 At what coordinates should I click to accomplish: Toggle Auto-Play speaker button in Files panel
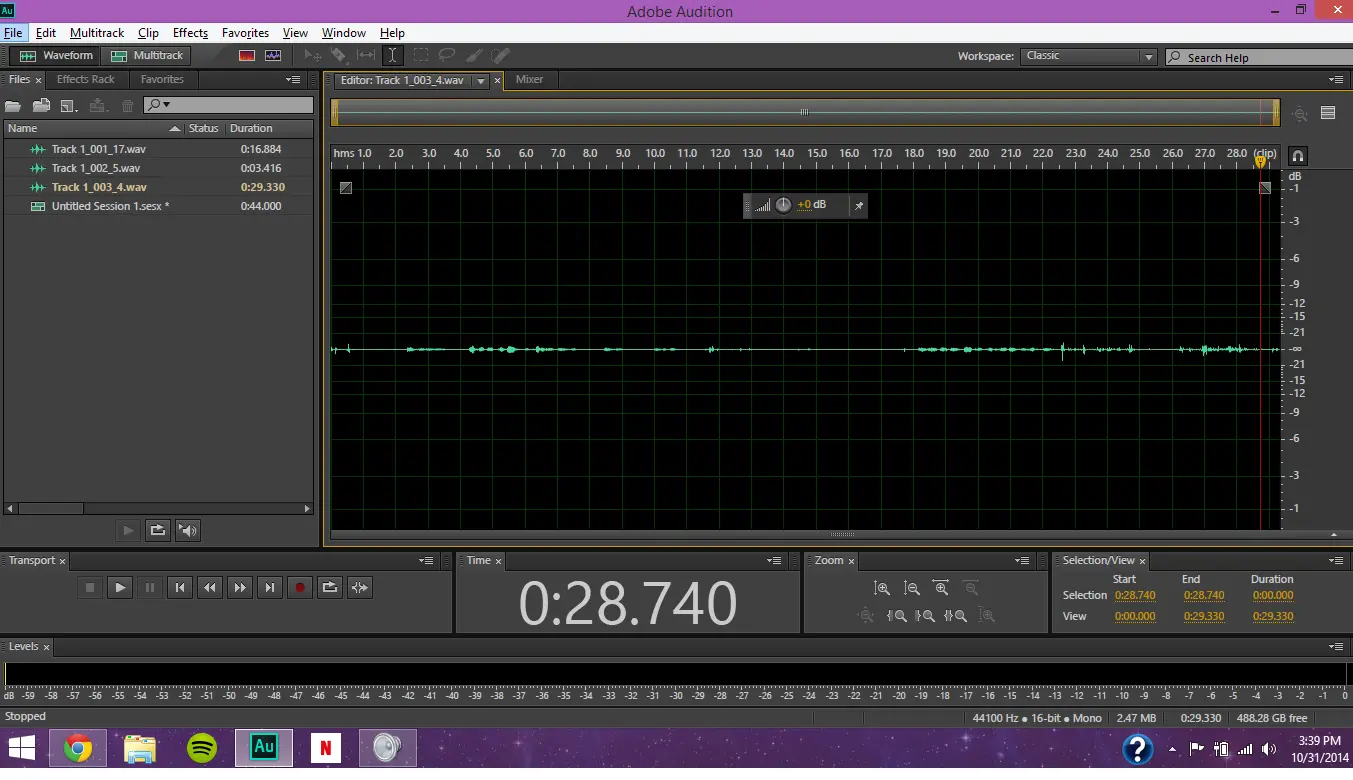pyautogui.click(x=187, y=531)
